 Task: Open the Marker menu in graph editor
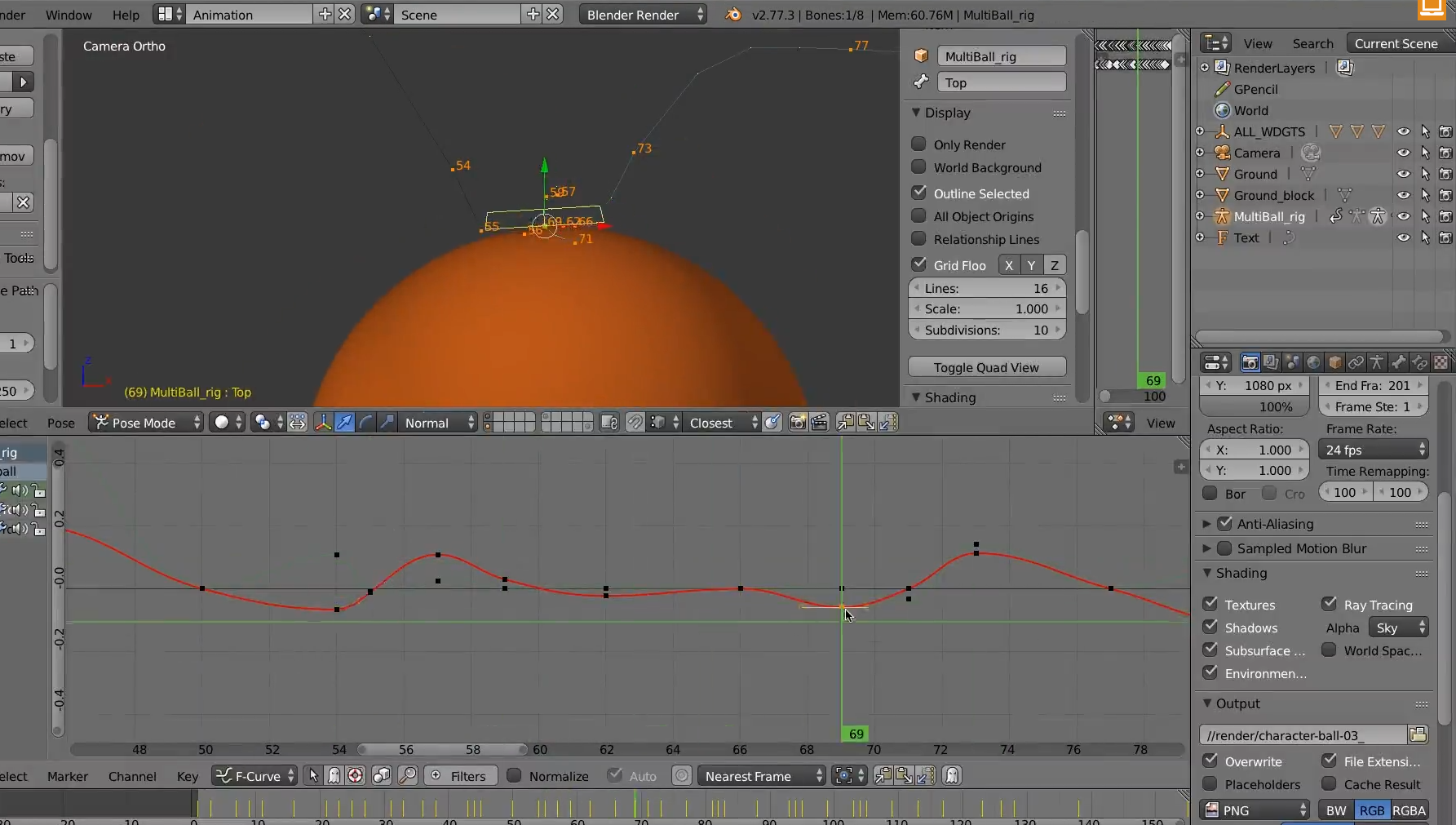[x=68, y=776]
